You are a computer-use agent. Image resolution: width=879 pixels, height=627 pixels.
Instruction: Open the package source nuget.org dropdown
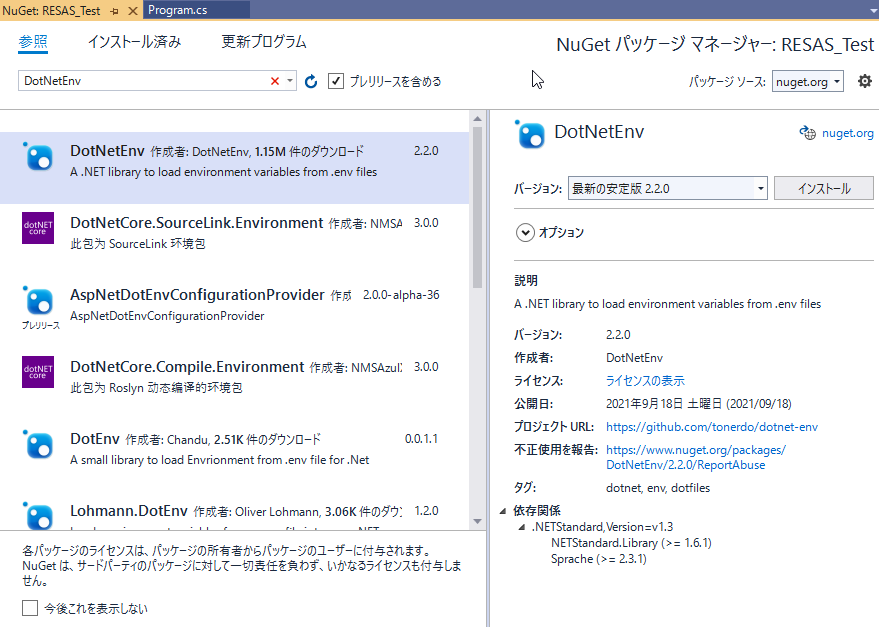(x=807, y=81)
